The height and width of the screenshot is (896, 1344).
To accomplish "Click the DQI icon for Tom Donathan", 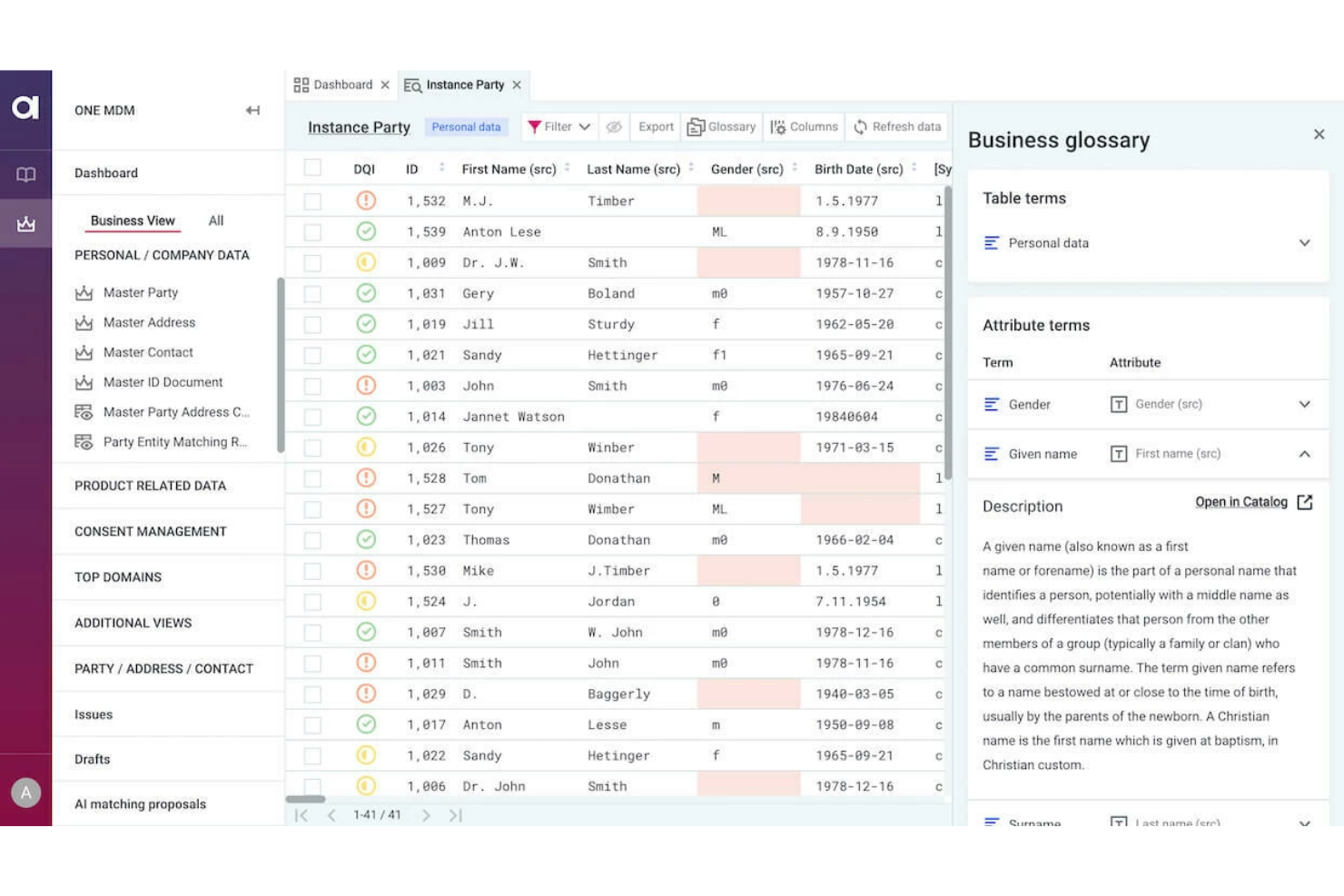I will (x=366, y=478).
